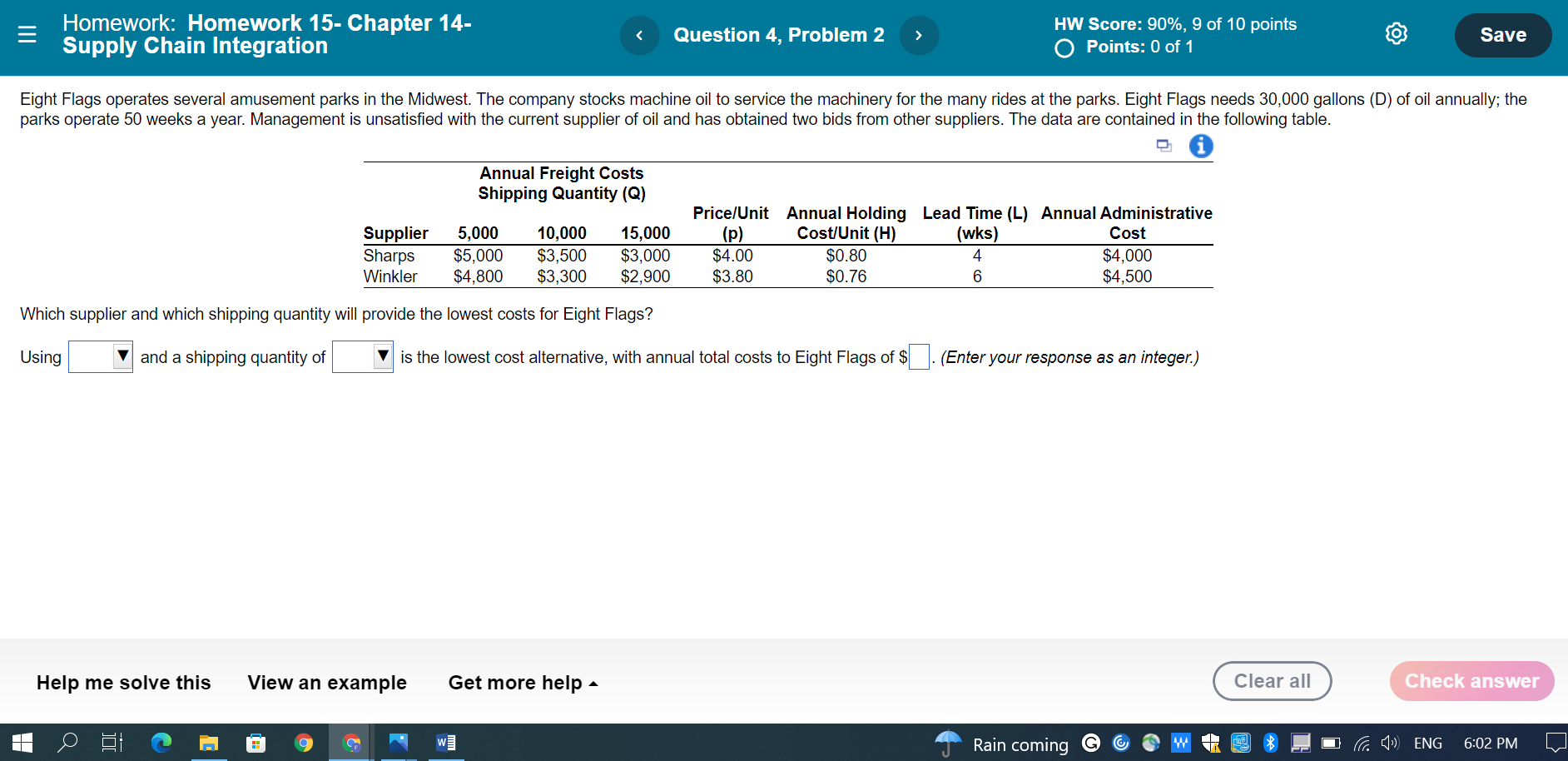Click the blue info icon above table

pyautogui.click(x=1201, y=146)
